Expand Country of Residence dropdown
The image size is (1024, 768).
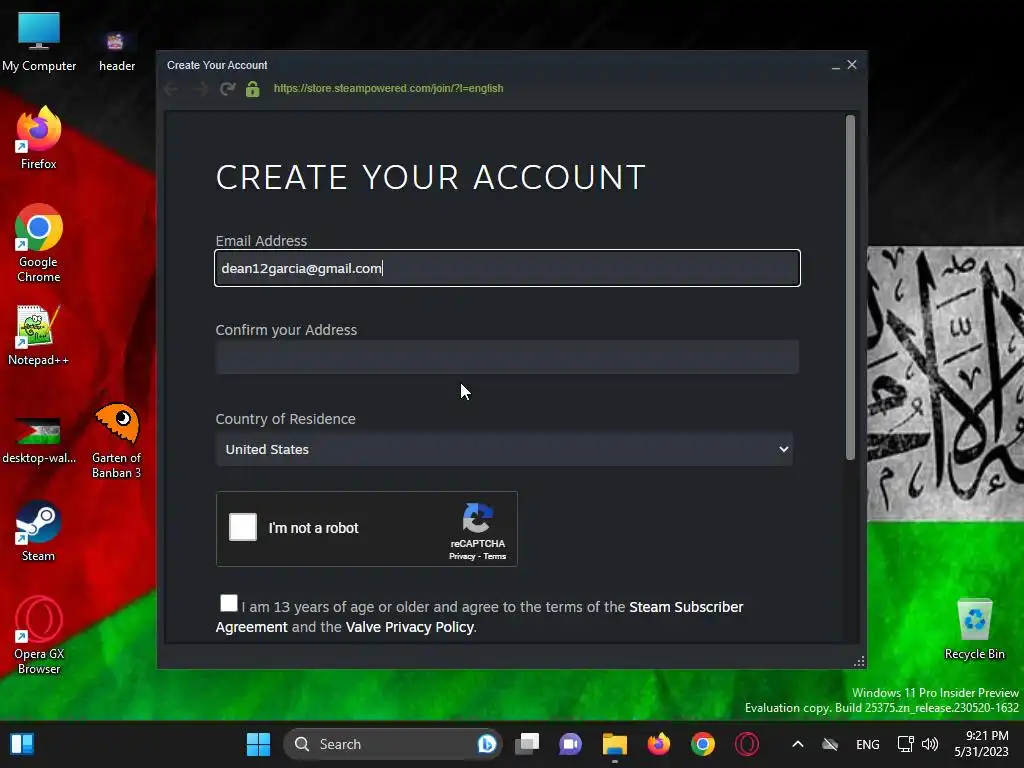504,449
